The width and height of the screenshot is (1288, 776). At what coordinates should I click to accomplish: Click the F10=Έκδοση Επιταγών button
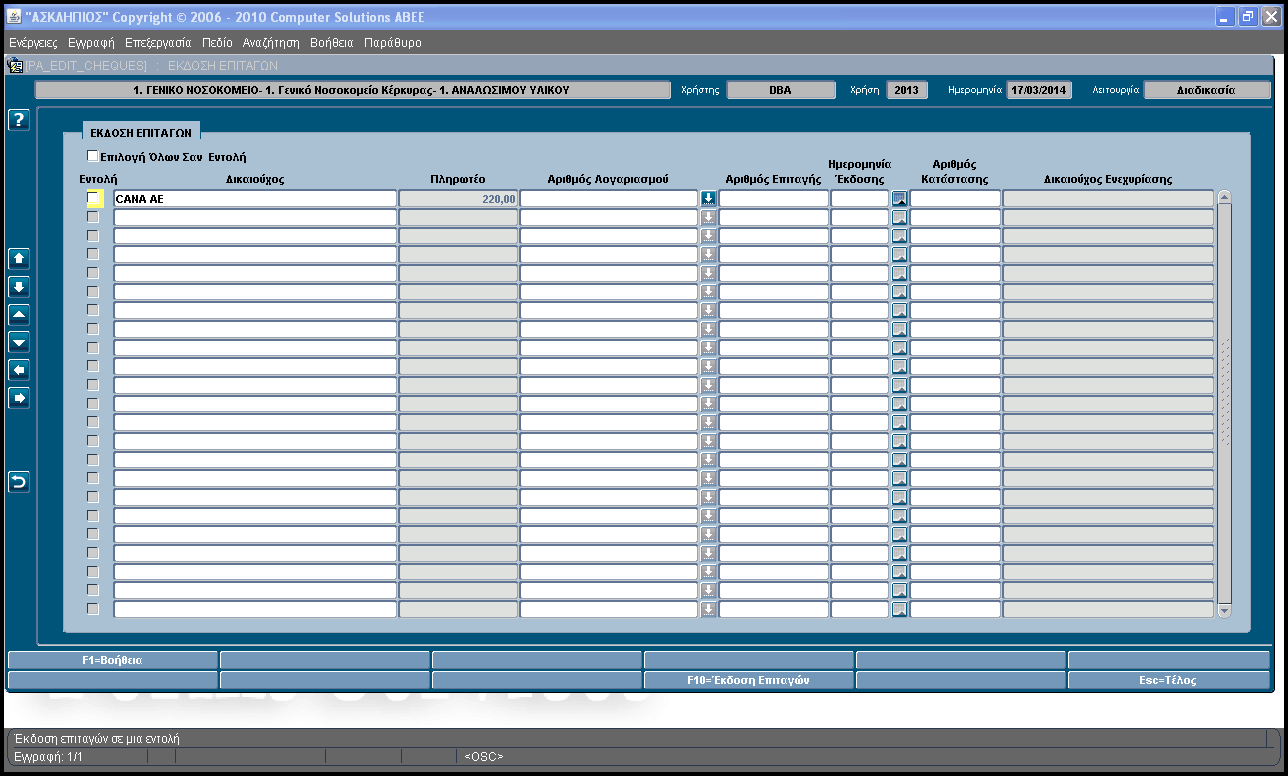748,680
